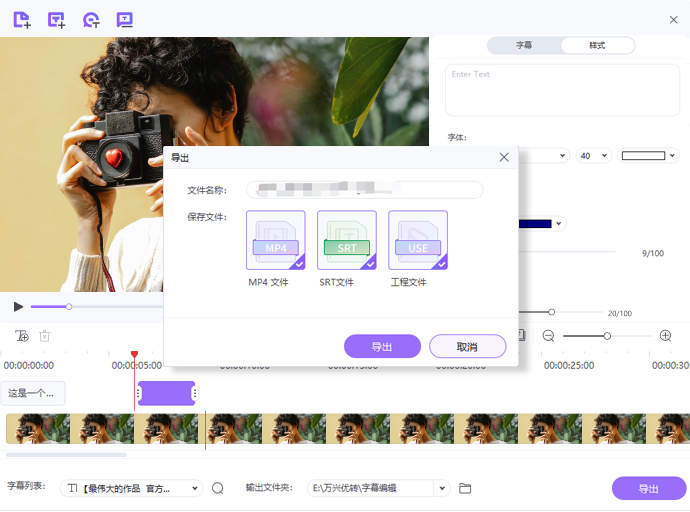
Task: Open the 字幕列表 dropdown
Action: 131,488
